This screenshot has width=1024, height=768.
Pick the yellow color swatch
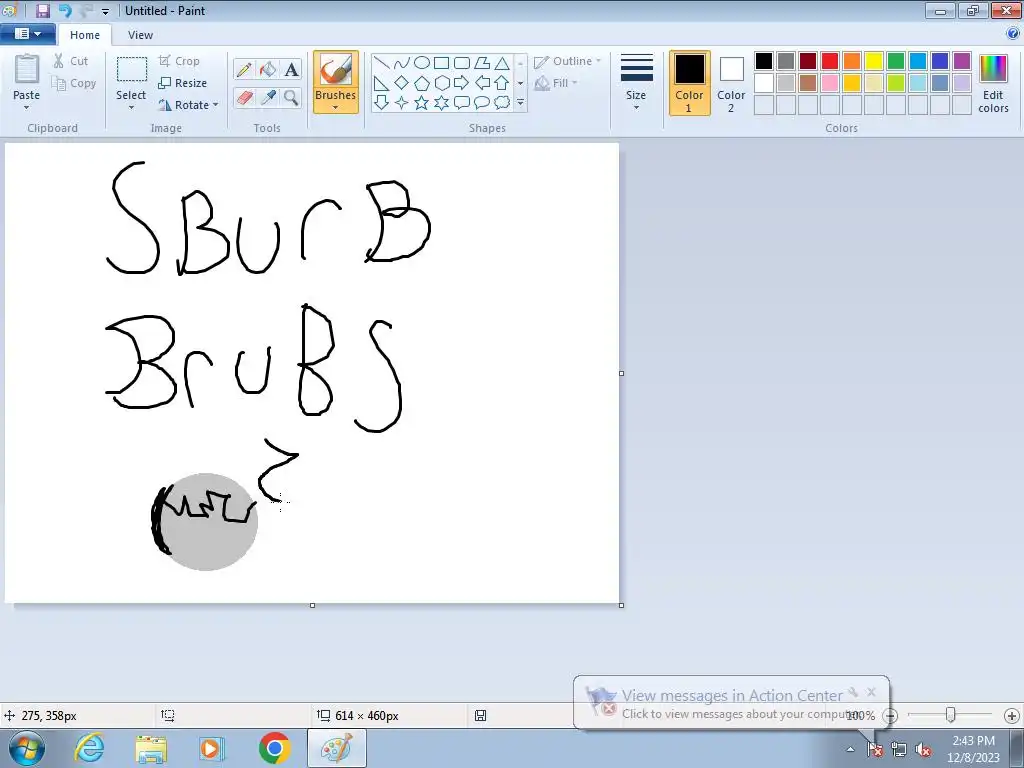coord(874,61)
